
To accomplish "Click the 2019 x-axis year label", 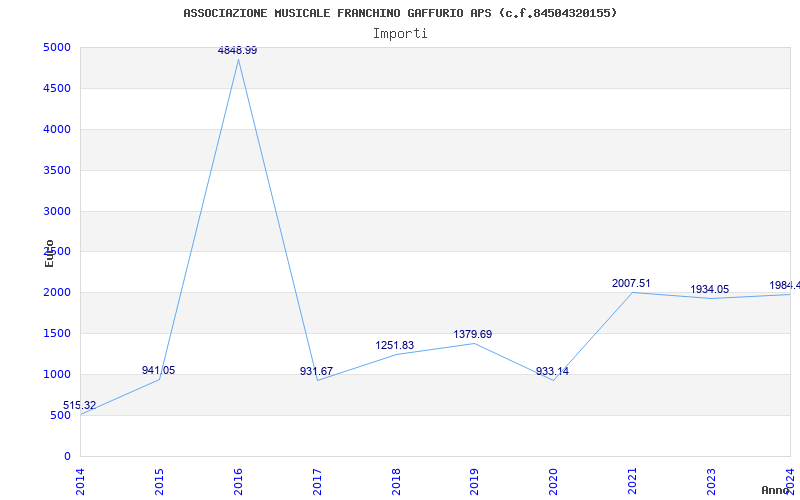I will coord(474,482).
